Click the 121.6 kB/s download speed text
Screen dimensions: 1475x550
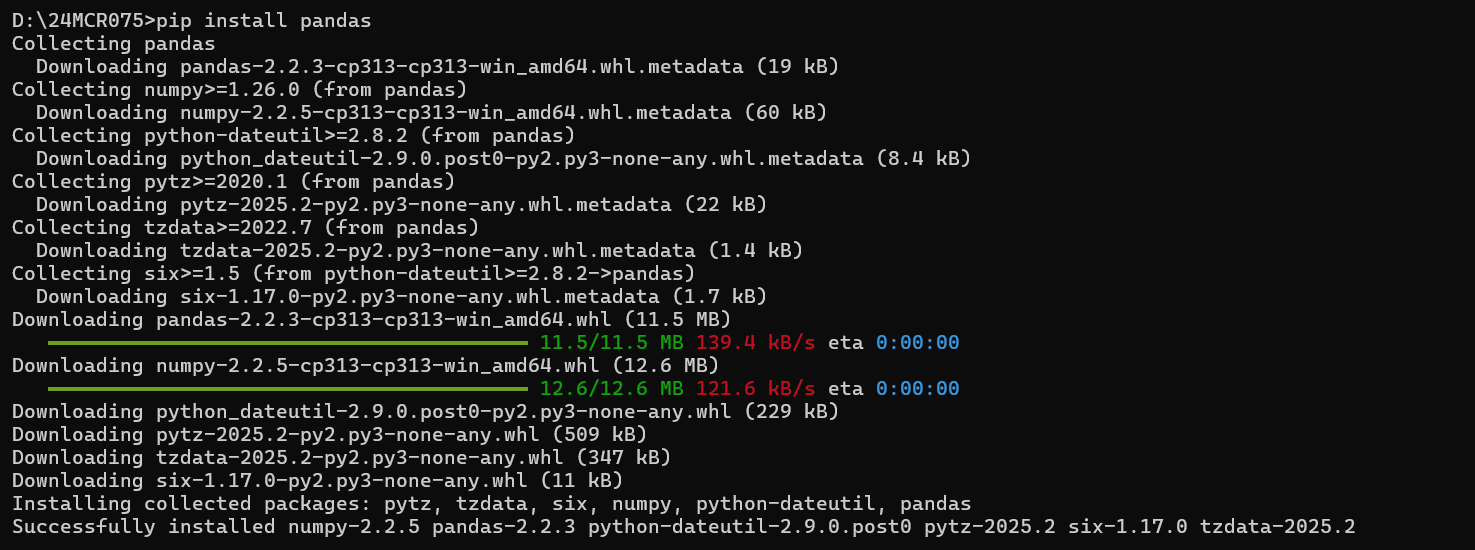(755, 389)
